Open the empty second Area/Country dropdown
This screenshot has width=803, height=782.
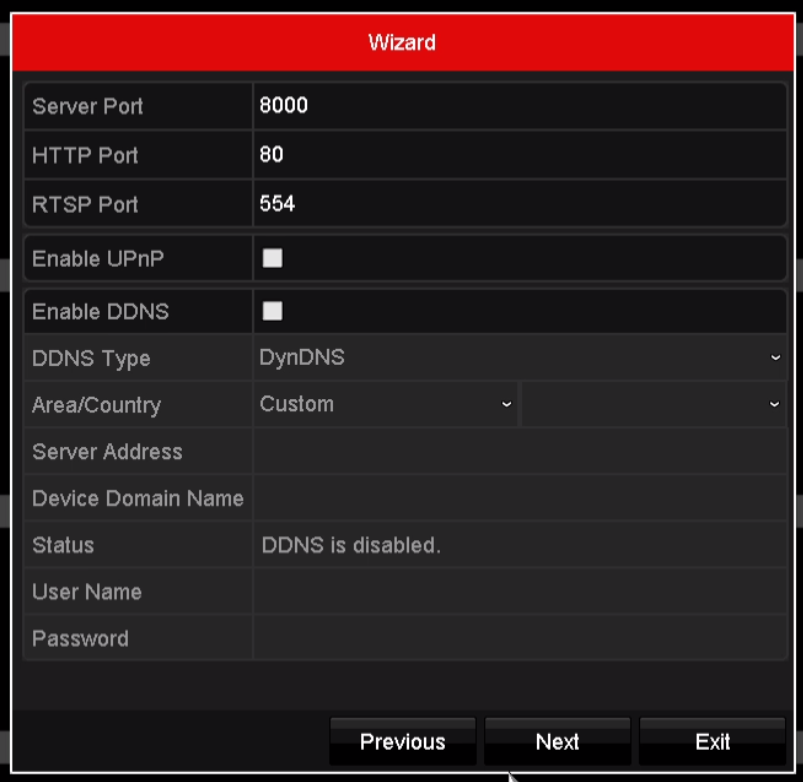click(652, 405)
